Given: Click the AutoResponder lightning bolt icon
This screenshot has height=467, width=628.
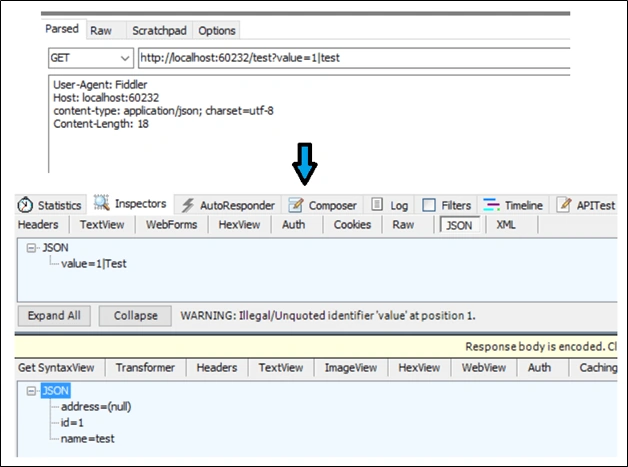Looking at the screenshot, I should click(187, 205).
